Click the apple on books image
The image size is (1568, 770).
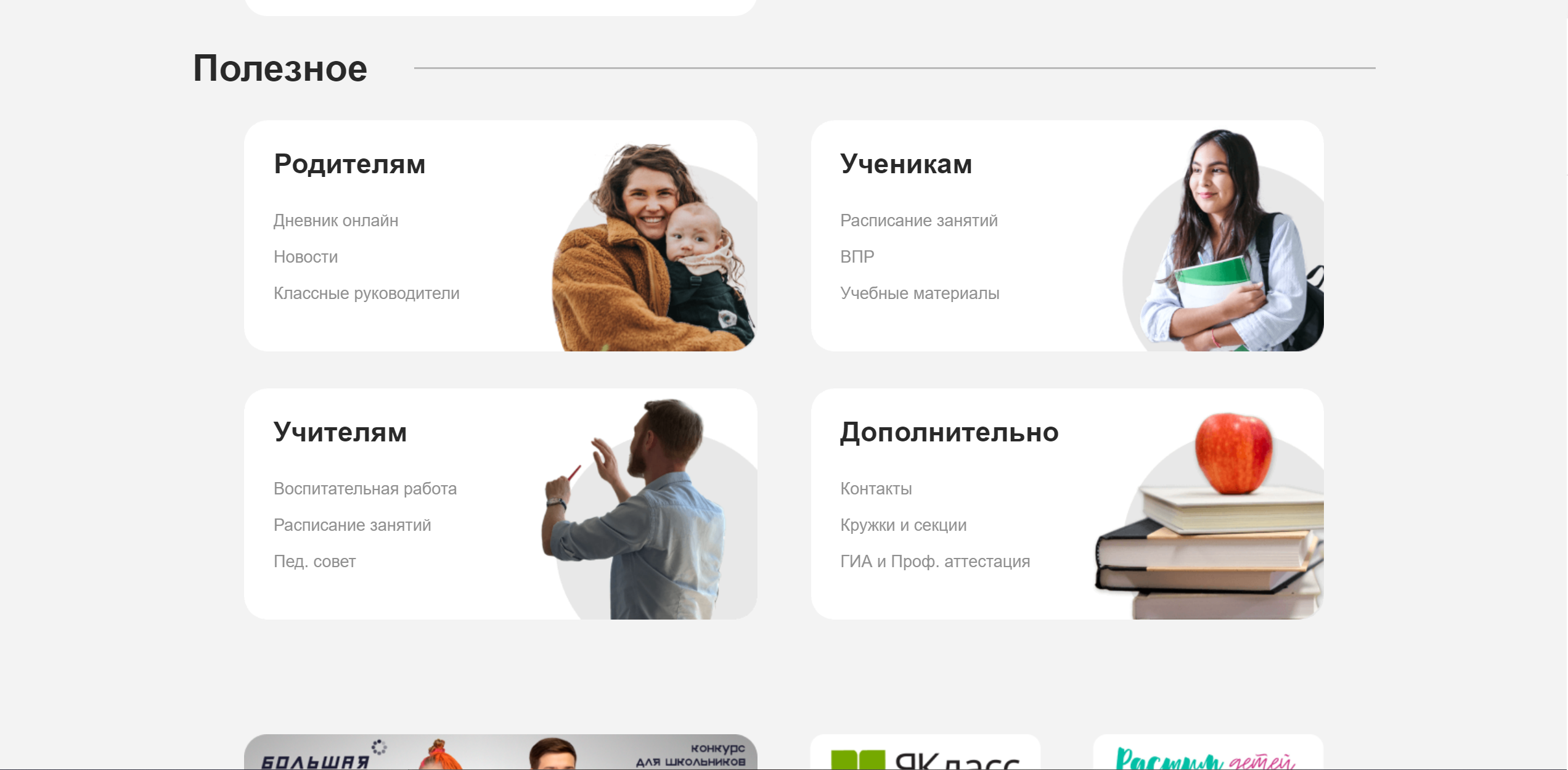click(x=1209, y=515)
